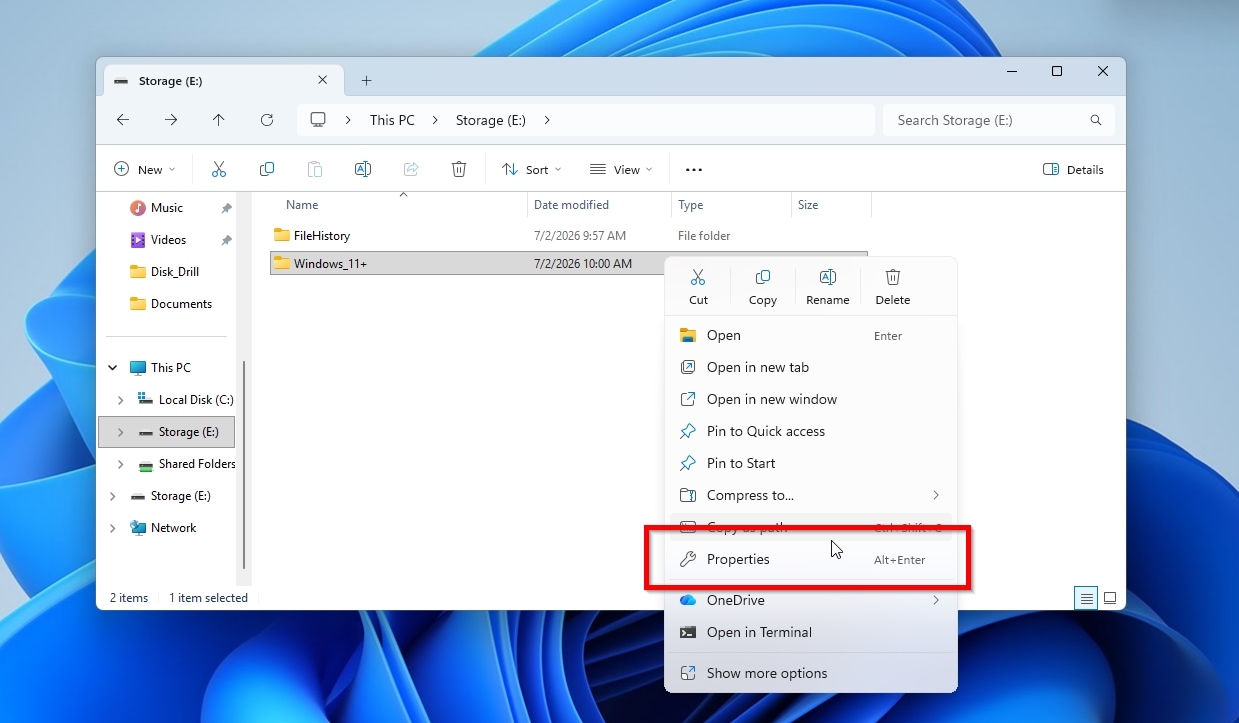Screen dimensions: 1239x723
Task: Select Open in new window
Action: point(811,399)
